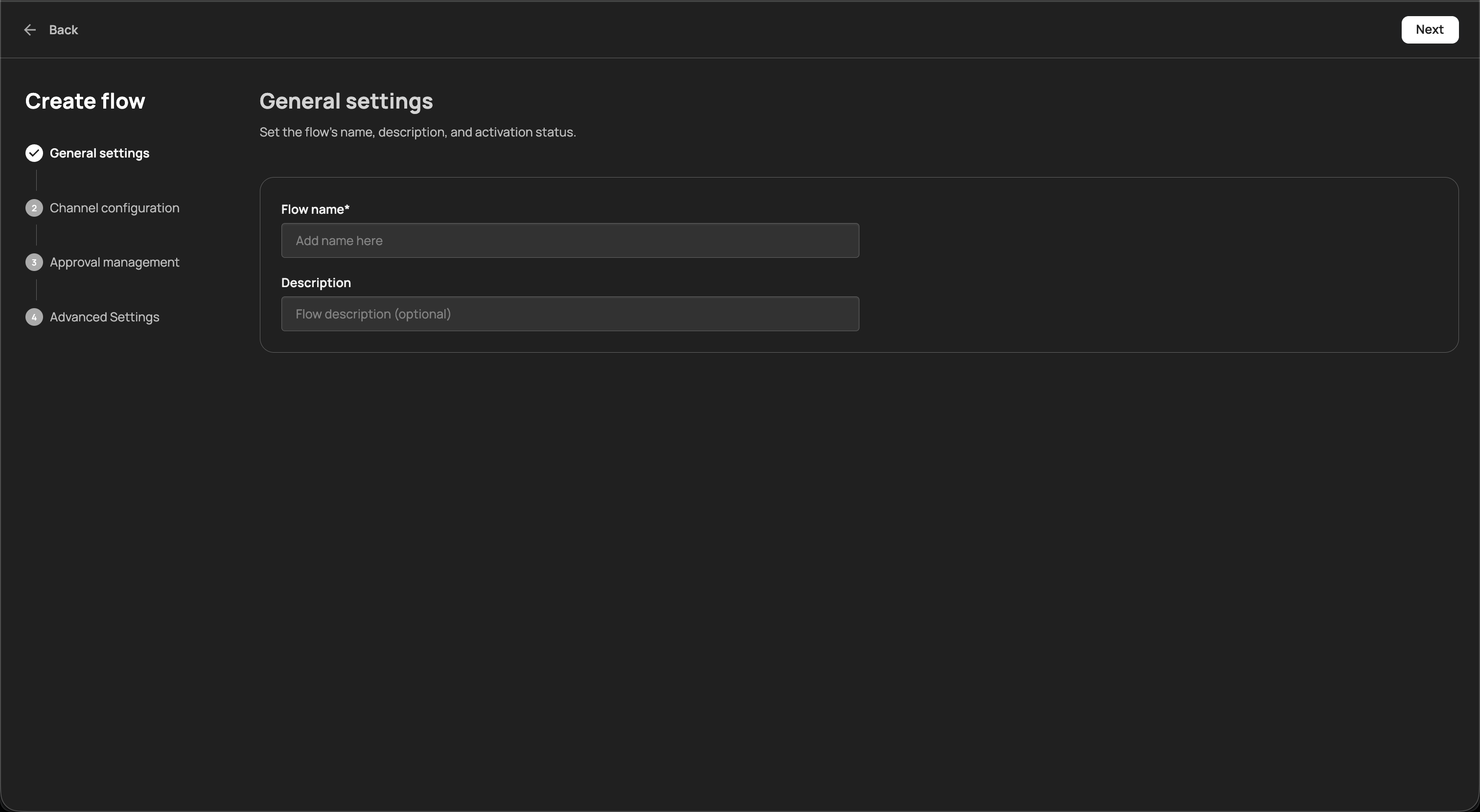Click the flow settings subtitle text
1480x812 pixels.
click(x=417, y=132)
